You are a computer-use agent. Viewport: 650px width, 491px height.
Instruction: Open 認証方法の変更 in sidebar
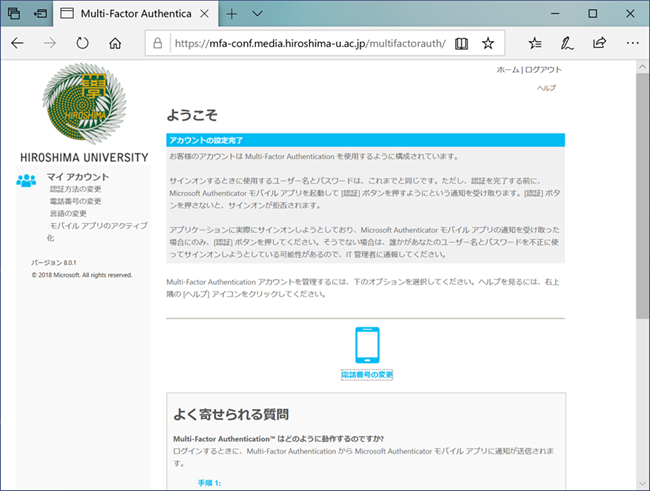click(75, 189)
